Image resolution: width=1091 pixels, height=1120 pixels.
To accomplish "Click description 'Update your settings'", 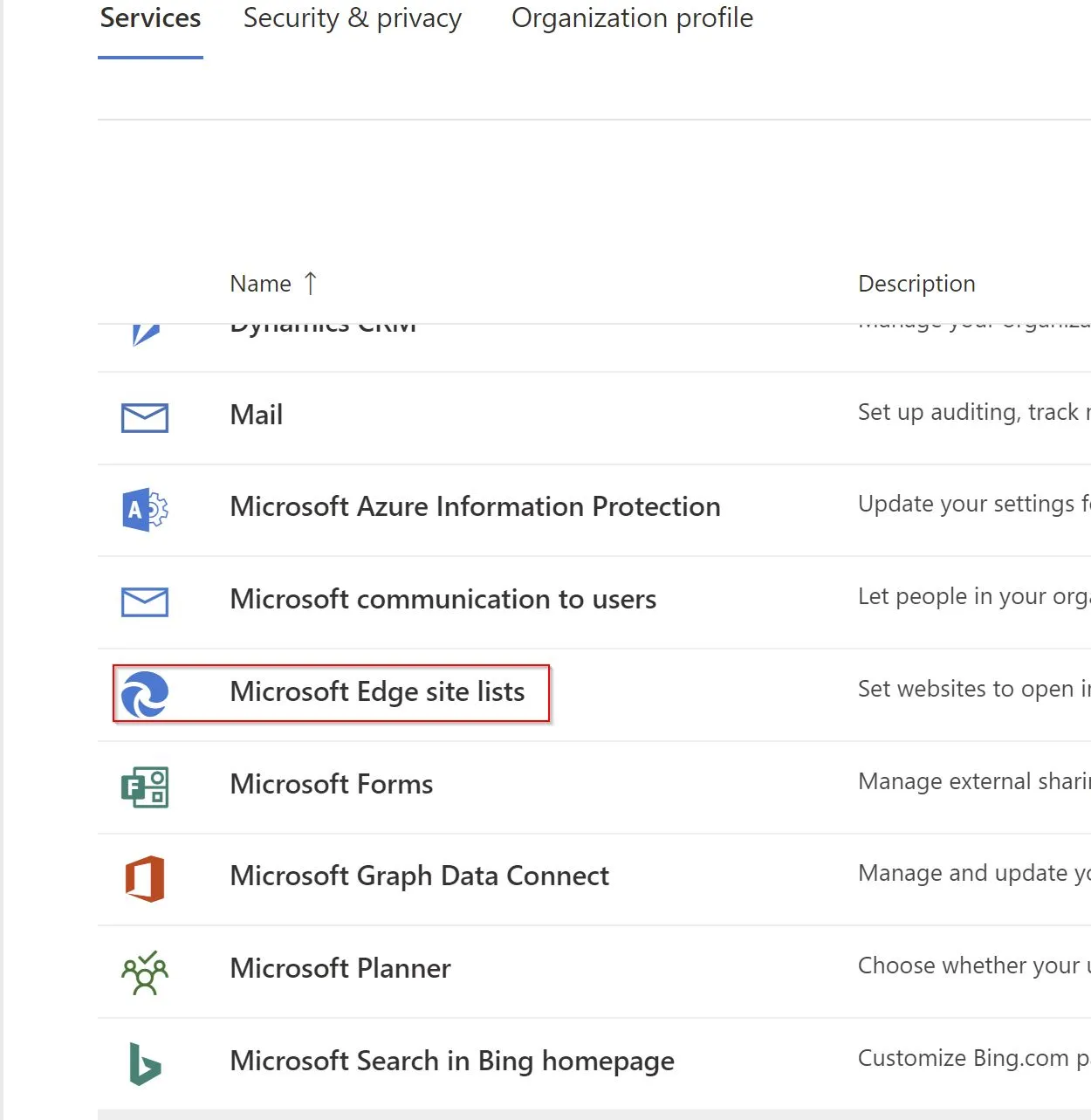I will 974,504.
